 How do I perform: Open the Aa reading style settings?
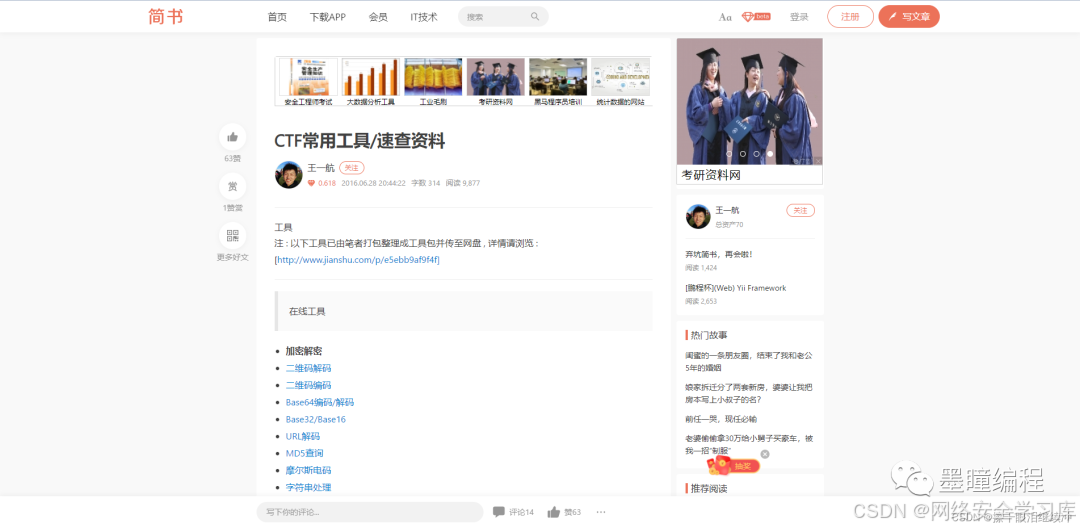point(725,17)
